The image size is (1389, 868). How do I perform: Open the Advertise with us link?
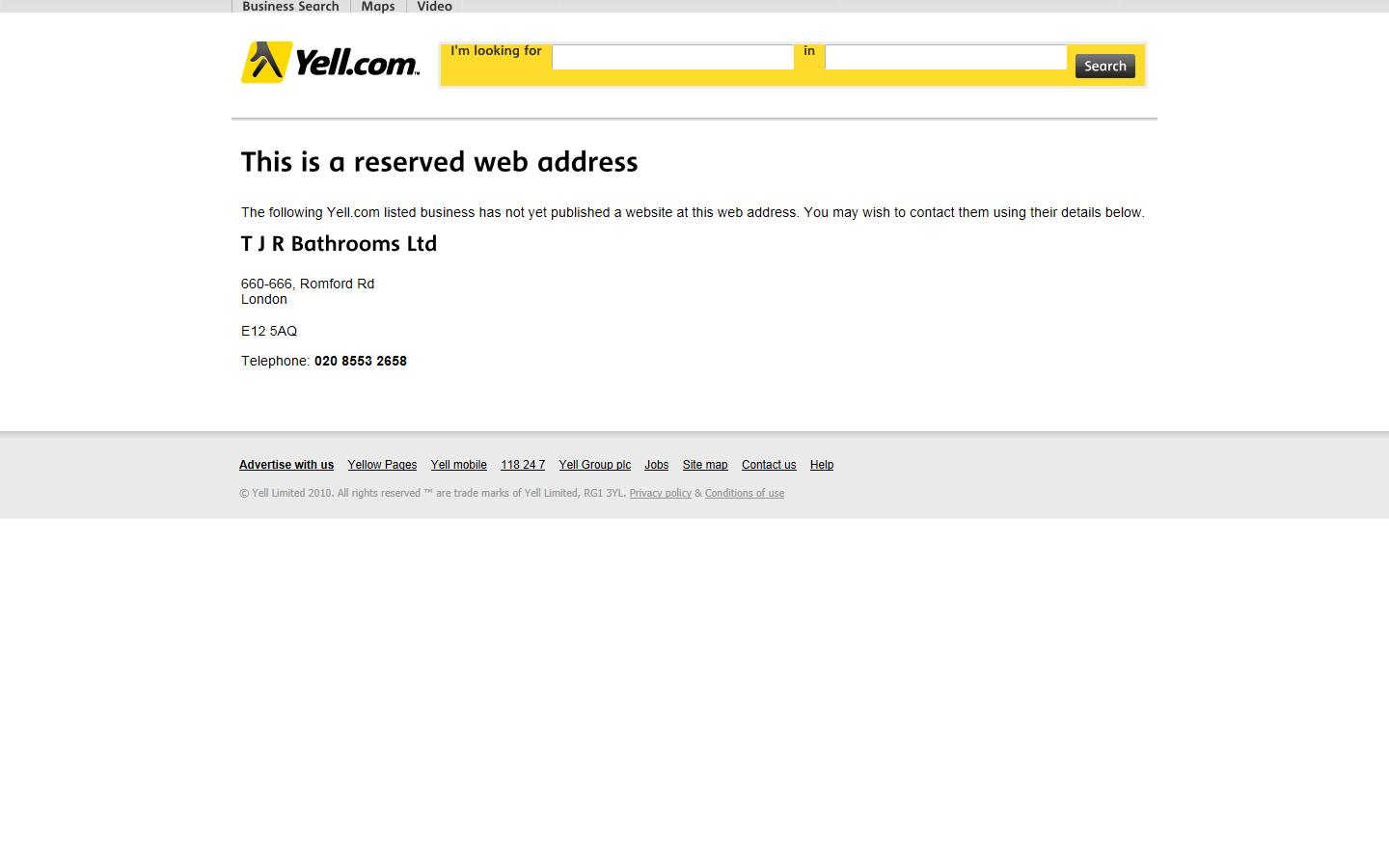[286, 465]
